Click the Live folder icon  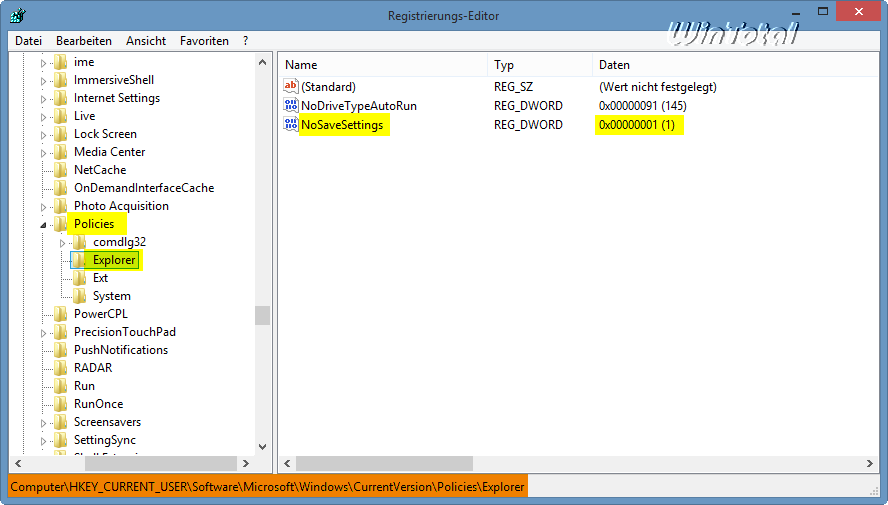61,116
